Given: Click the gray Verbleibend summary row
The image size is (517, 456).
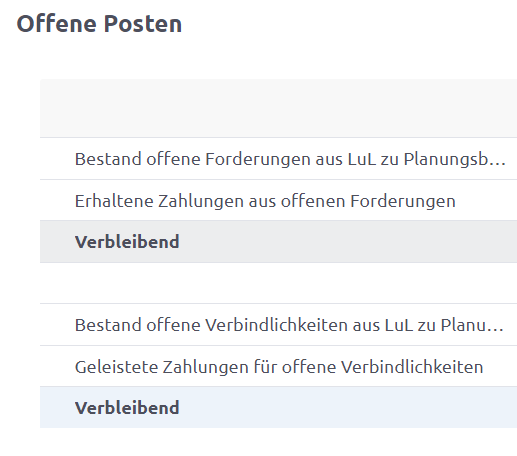Looking at the screenshot, I should coord(278,241).
